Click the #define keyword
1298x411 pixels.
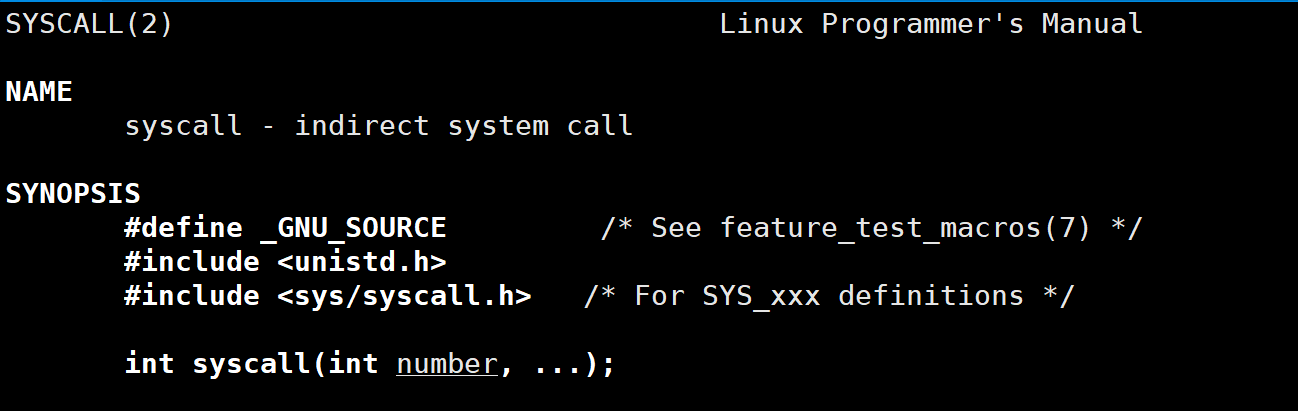[183, 228]
